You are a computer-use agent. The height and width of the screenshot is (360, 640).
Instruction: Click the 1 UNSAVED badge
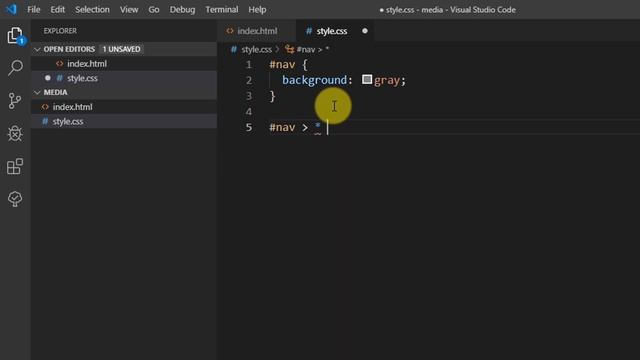click(x=121, y=49)
